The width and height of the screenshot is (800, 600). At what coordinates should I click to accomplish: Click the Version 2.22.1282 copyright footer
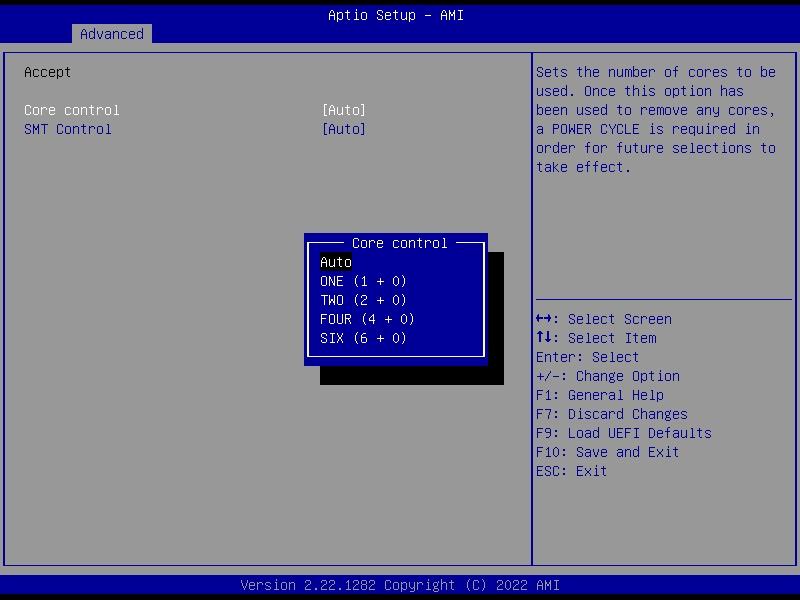[400, 585]
